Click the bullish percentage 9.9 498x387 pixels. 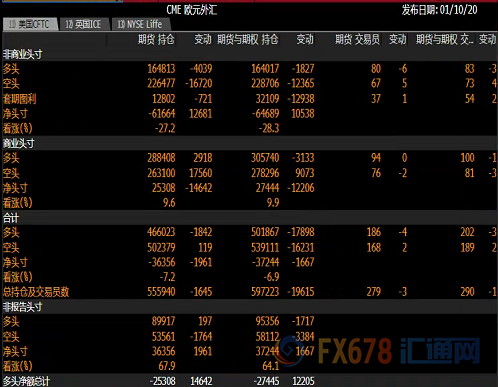coord(273,203)
